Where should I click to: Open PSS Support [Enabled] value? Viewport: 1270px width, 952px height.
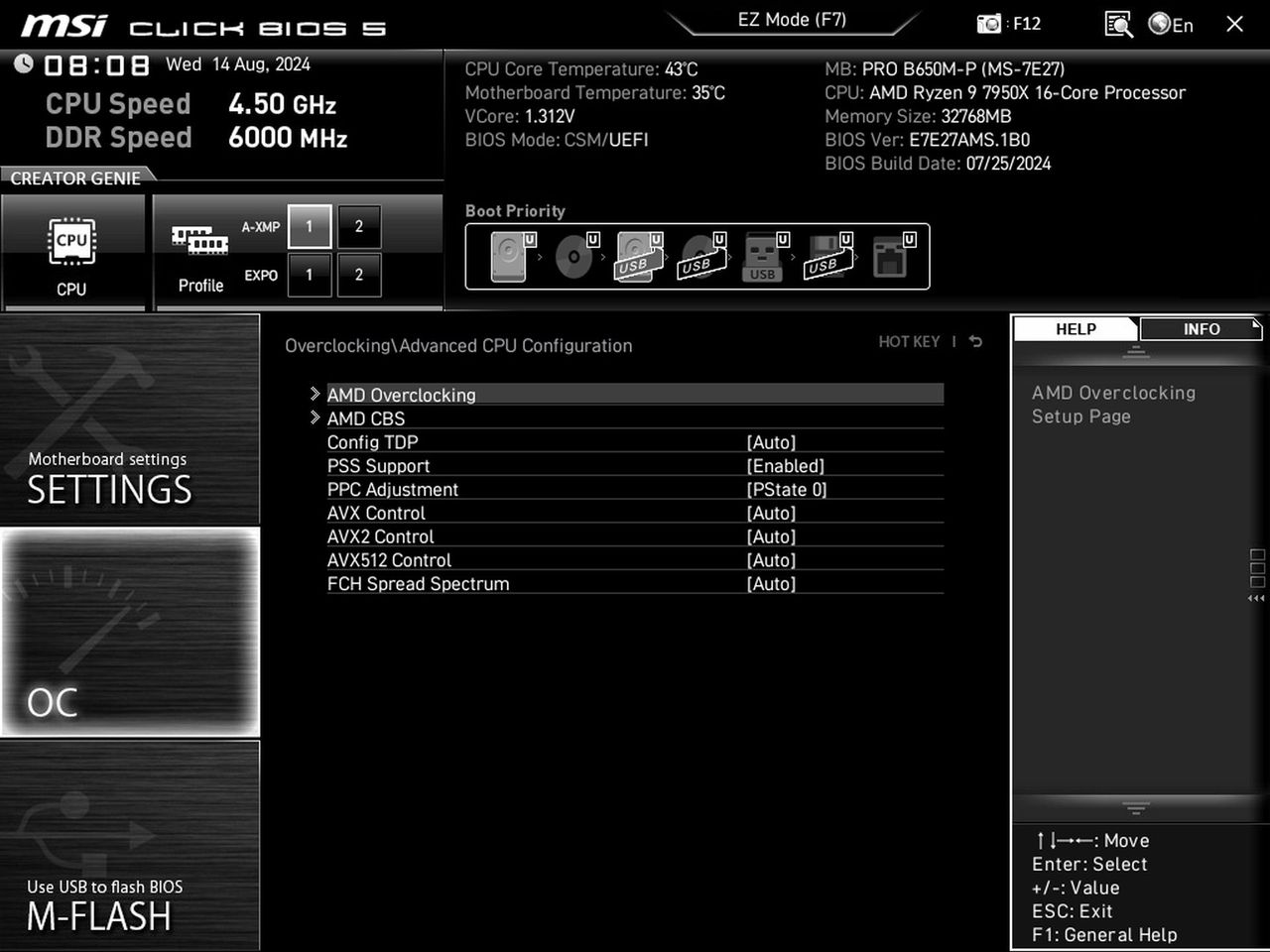[x=785, y=466]
